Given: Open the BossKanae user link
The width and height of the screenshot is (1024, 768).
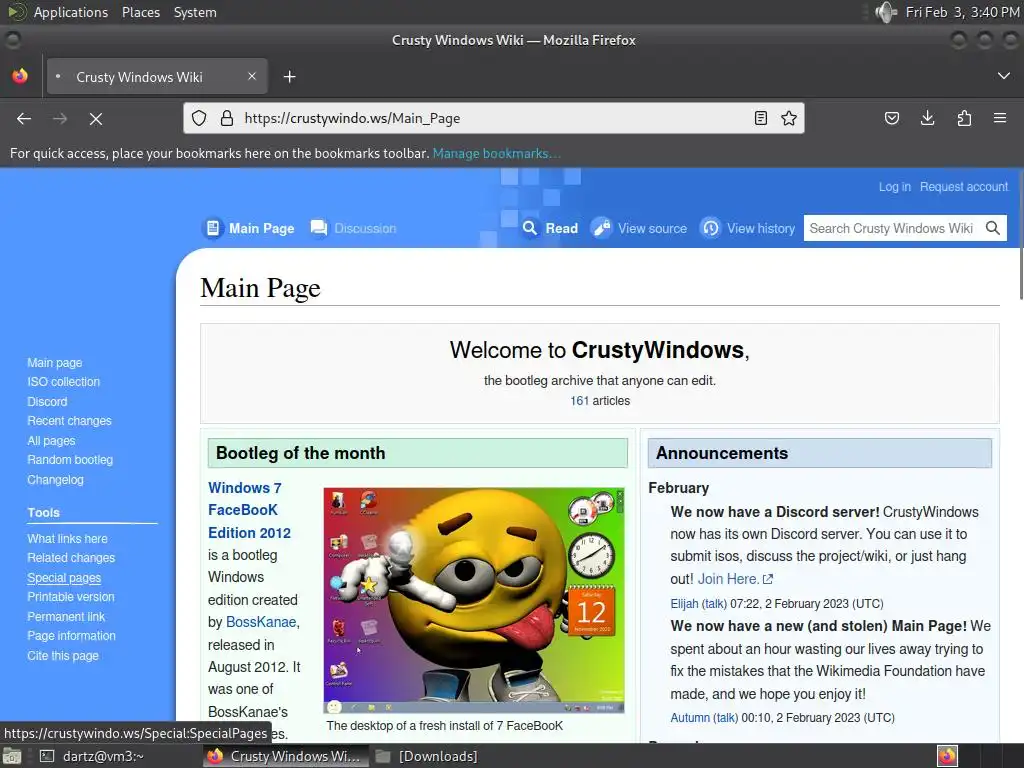Looking at the screenshot, I should click(261, 622).
